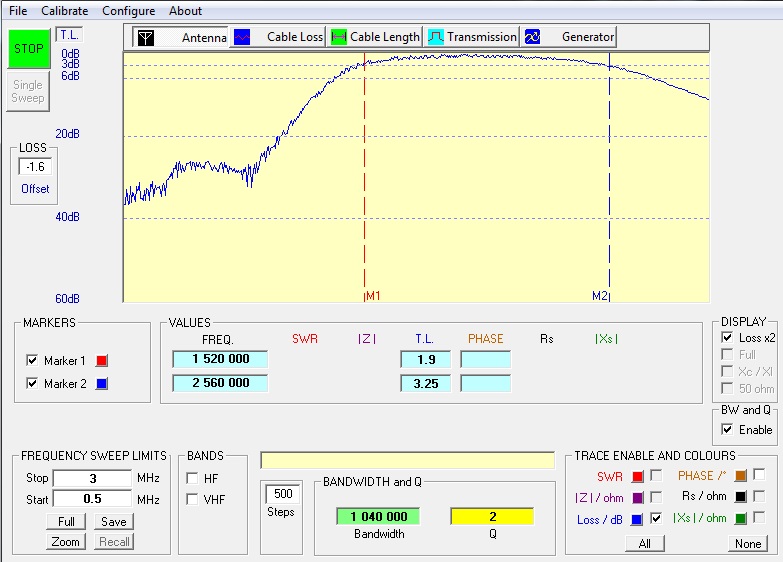Click the Full sweep button
Viewport: 783px width, 562px height.
coord(65,521)
